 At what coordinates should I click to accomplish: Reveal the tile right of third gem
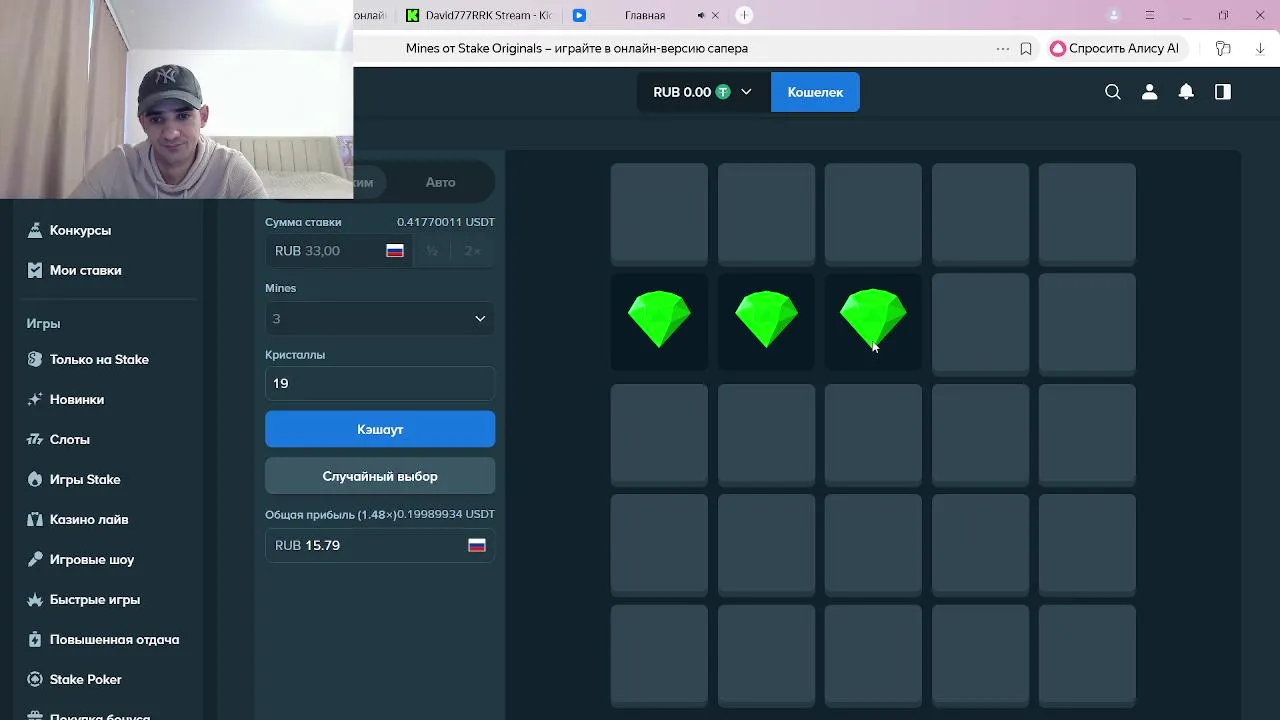(x=980, y=324)
